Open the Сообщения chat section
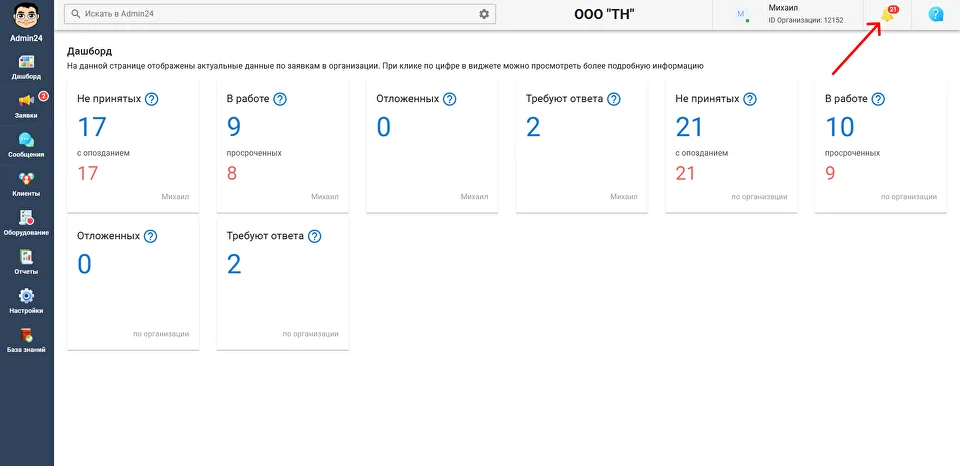This screenshot has height=466, width=960. tap(26, 145)
